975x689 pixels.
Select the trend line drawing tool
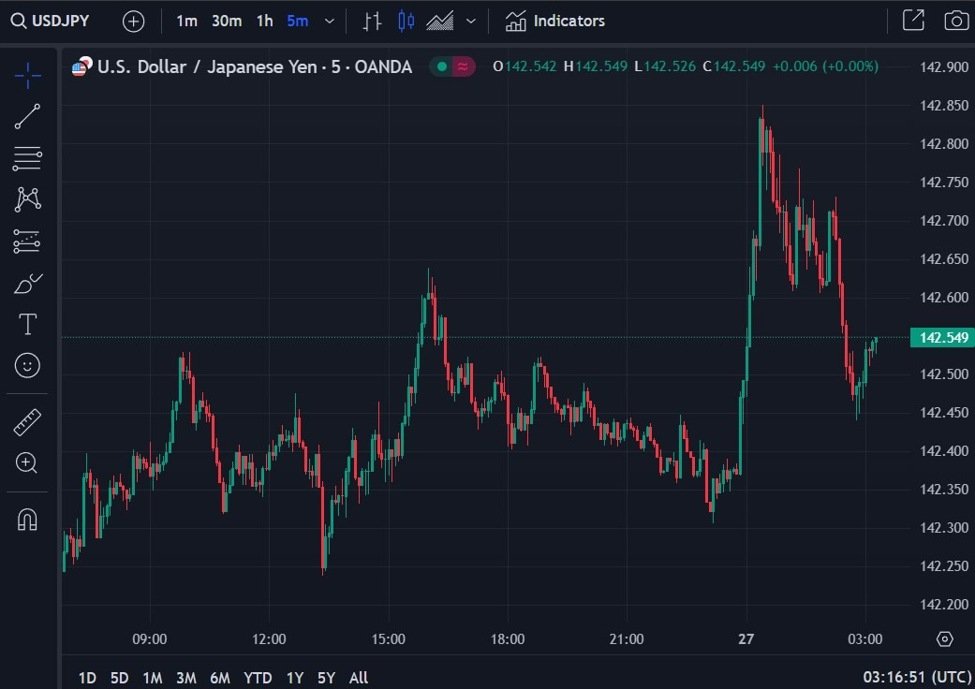(x=27, y=116)
